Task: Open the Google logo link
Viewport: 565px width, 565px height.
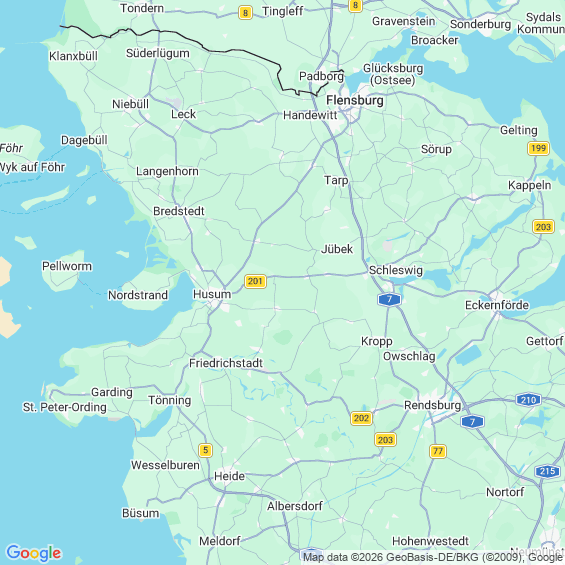Action: (34, 553)
